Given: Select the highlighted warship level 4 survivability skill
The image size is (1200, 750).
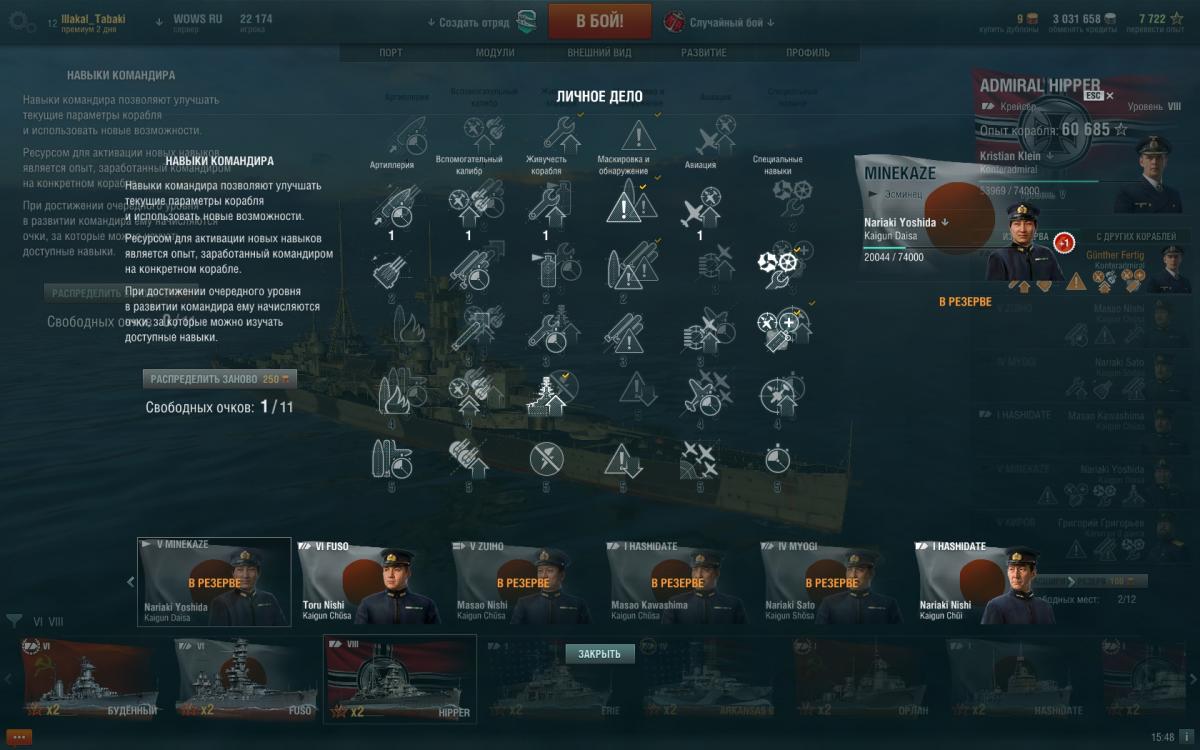Looking at the screenshot, I should pyautogui.click(x=546, y=394).
